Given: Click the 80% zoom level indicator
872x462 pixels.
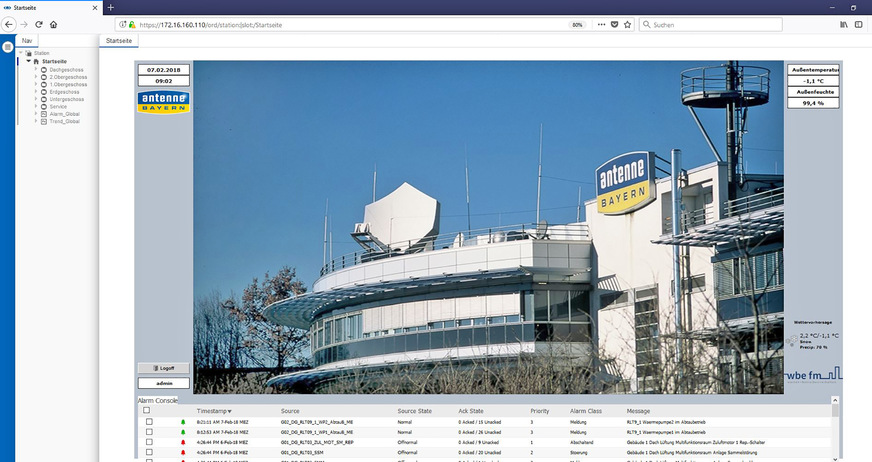Looking at the screenshot, I should [x=577, y=25].
